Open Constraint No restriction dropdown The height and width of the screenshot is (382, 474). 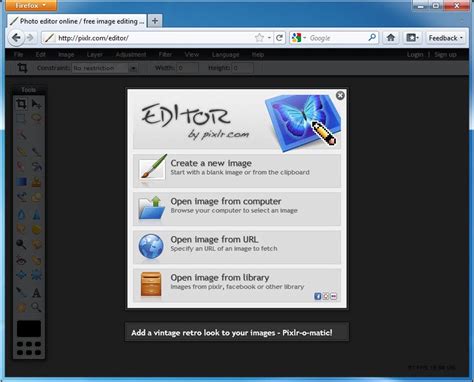(x=105, y=68)
